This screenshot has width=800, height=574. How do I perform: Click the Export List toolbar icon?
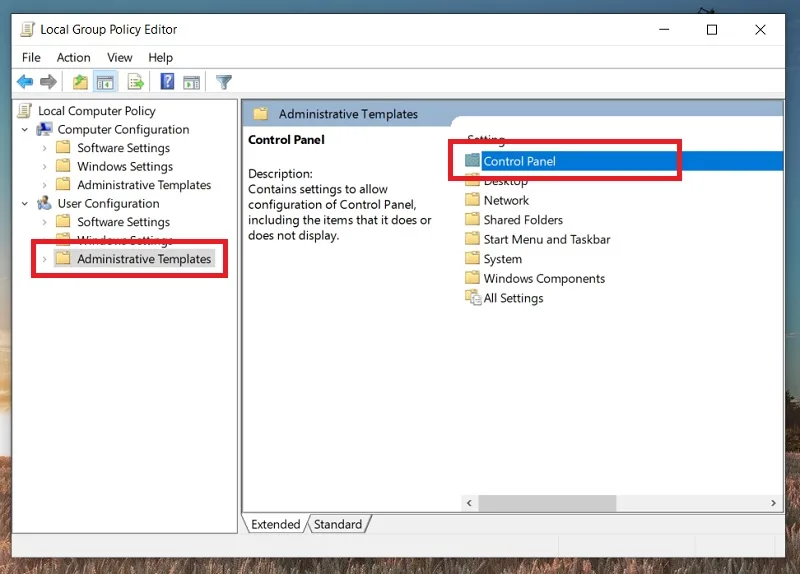[136, 82]
